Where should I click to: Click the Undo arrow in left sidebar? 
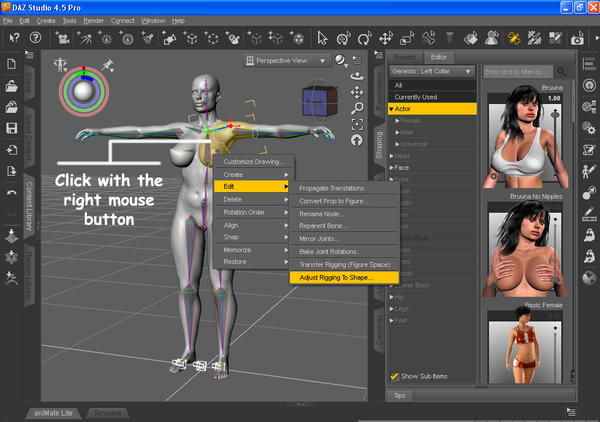(x=11, y=193)
